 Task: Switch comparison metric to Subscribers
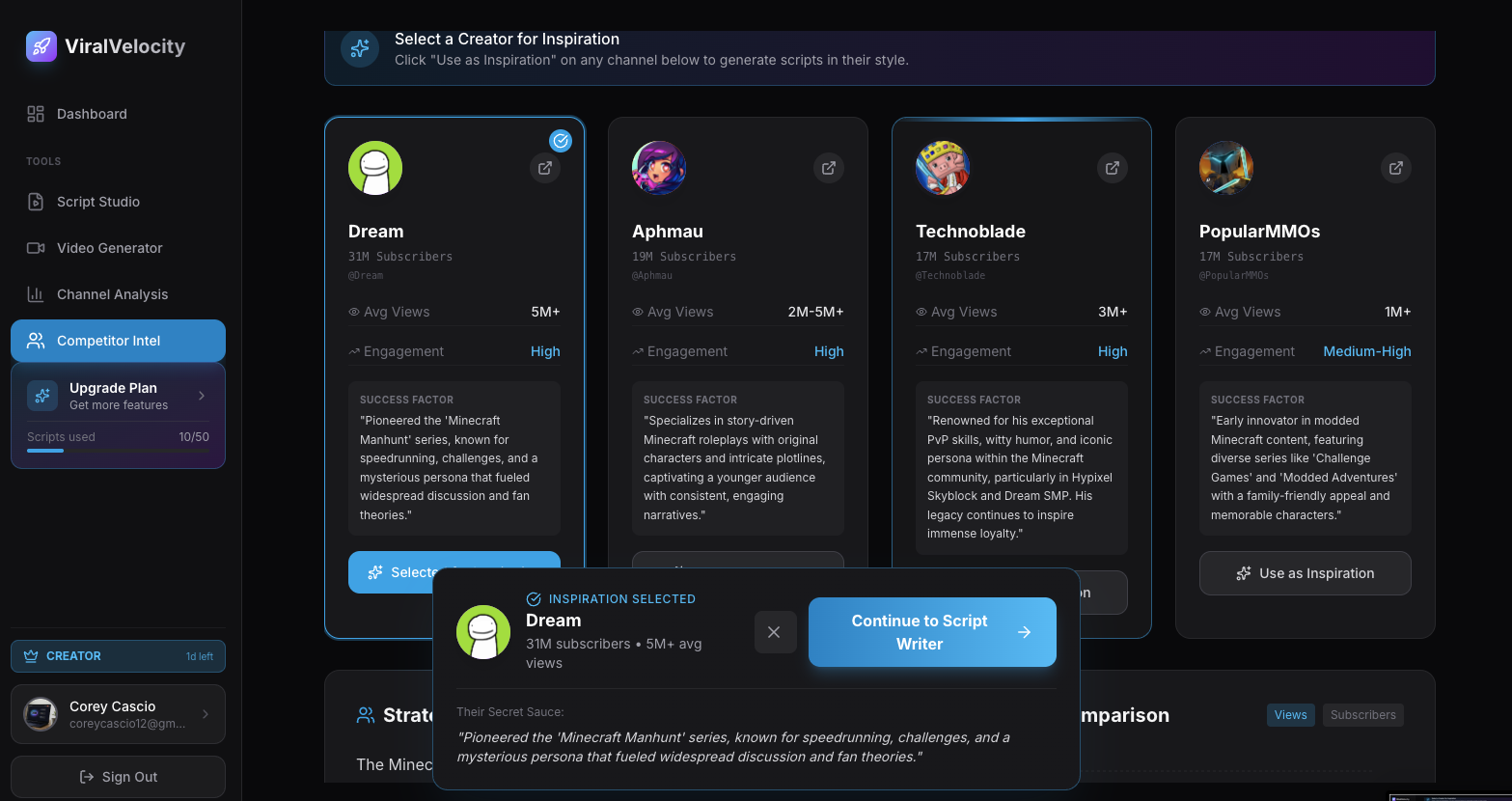(x=1362, y=715)
